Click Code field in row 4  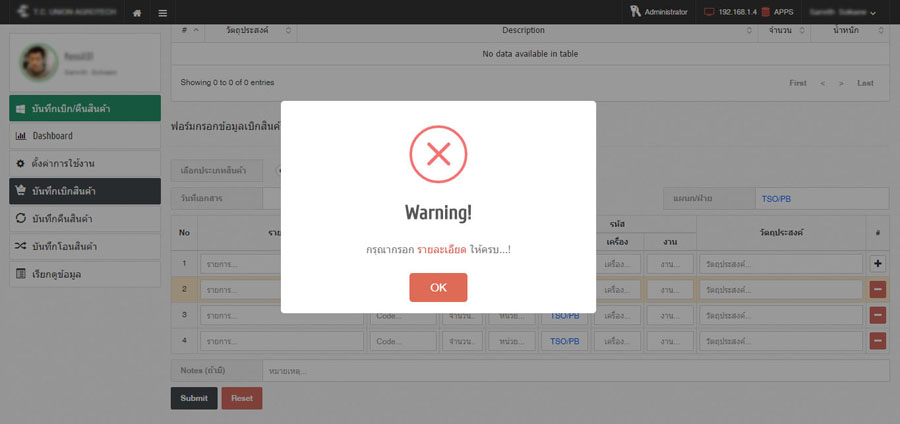coord(403,341)
